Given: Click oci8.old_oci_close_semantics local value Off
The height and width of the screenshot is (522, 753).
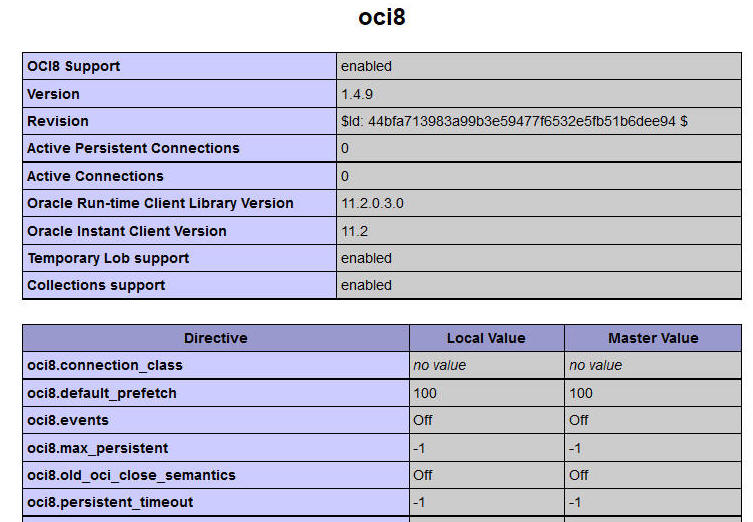Looking at the screenshot, I should tap(423, 475).
